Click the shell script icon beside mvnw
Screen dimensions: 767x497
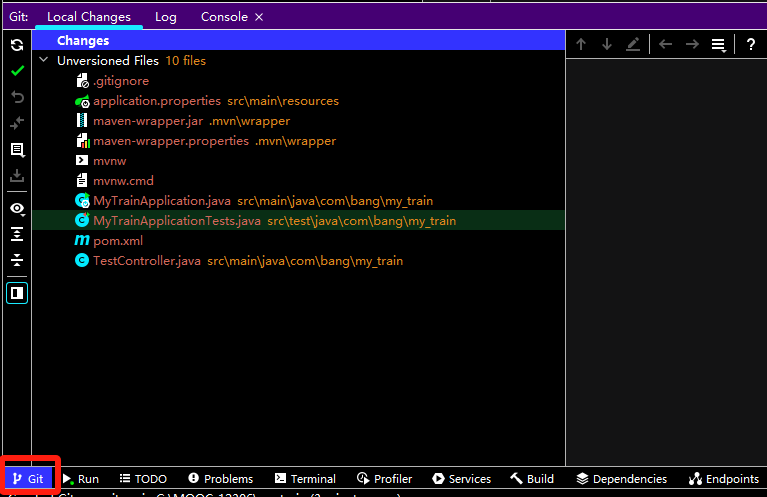tap(82, 160)
